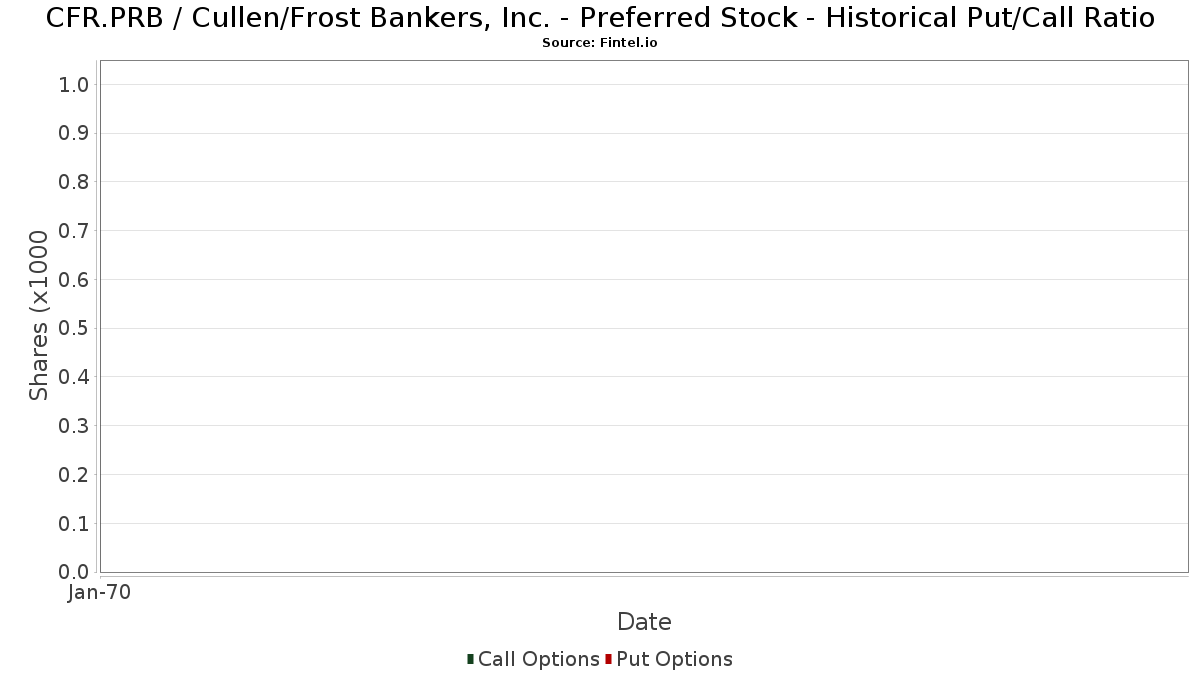Select the 0.5 y-axis tick label
The width and height of the screenshot is (1200, 675).
click(x=75, y=329)
